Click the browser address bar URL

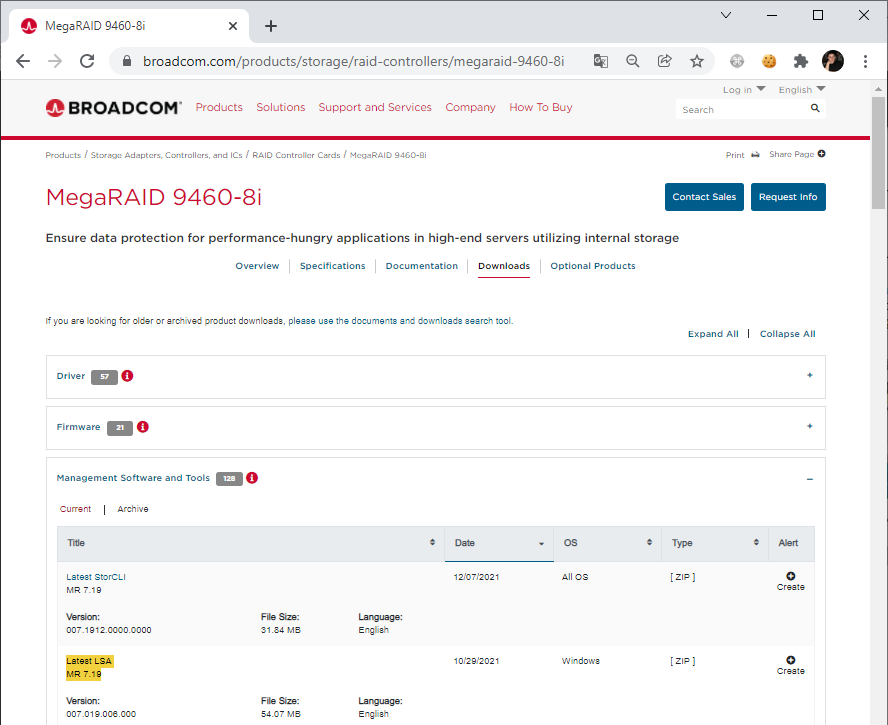coord(353,61)
